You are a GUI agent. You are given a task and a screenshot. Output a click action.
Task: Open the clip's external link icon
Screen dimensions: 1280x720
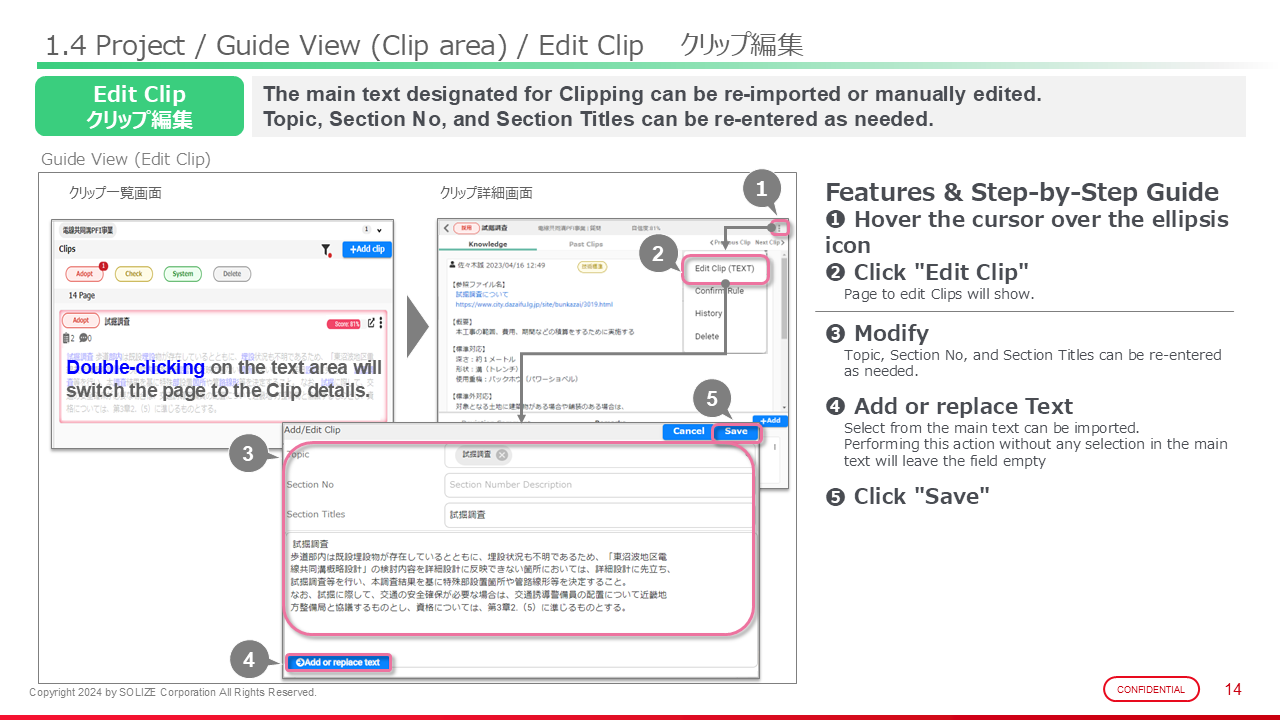click(371, 322)
